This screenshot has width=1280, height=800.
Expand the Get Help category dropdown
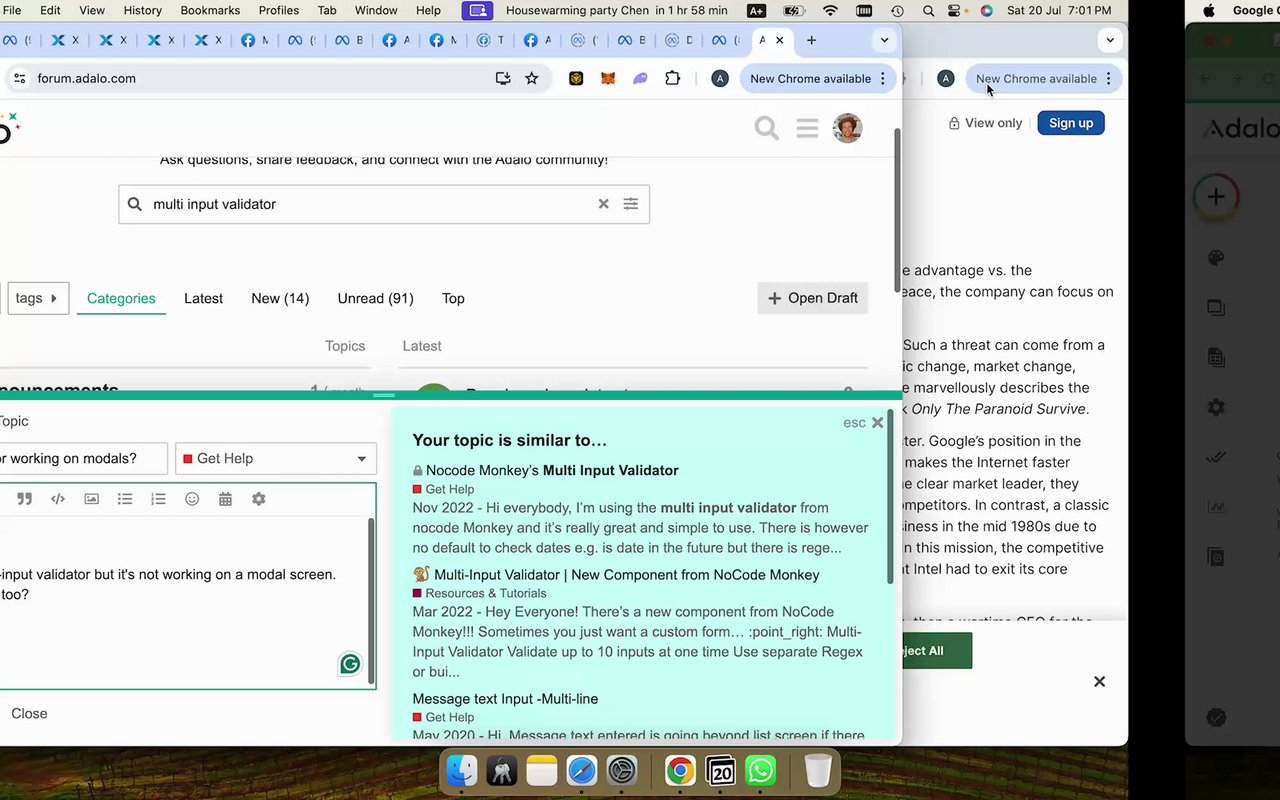(276, 459)
